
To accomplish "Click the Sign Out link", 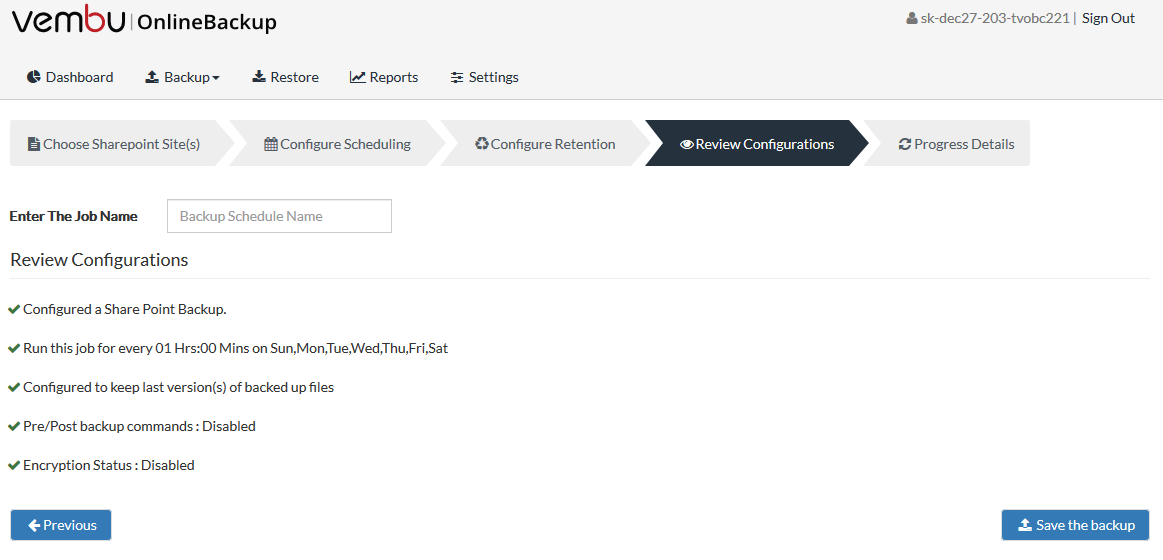I will coord(1108,19).
